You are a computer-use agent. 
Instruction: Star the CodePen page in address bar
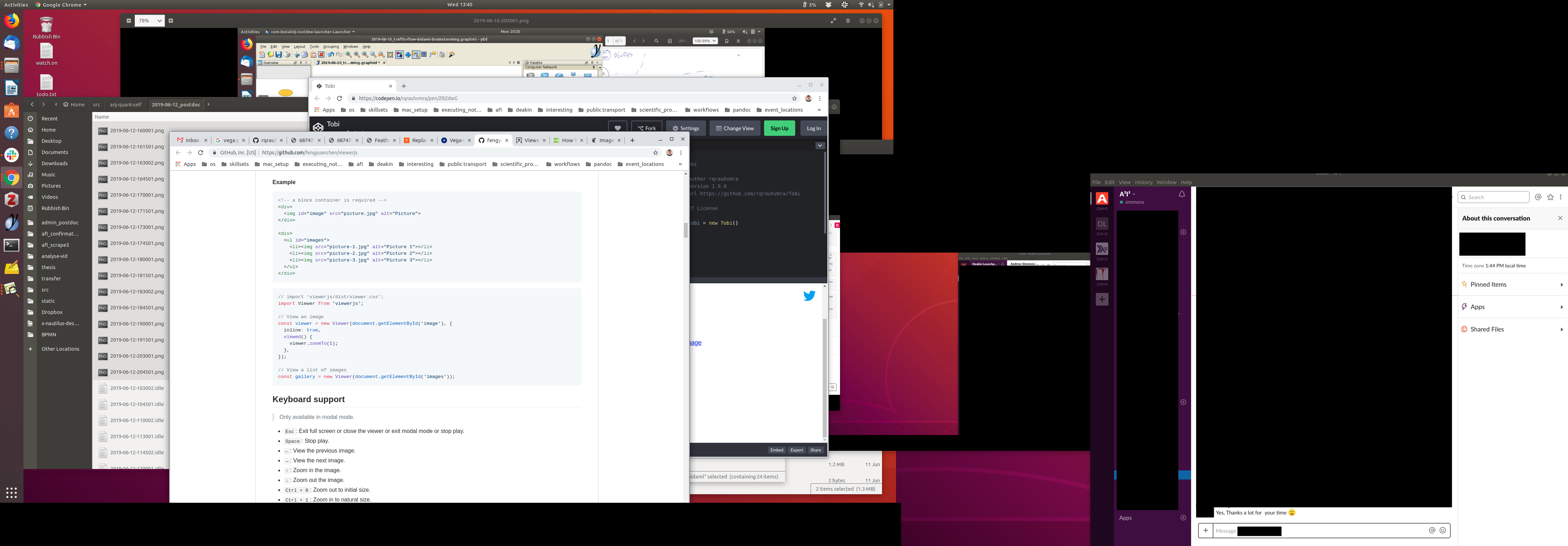794,99
